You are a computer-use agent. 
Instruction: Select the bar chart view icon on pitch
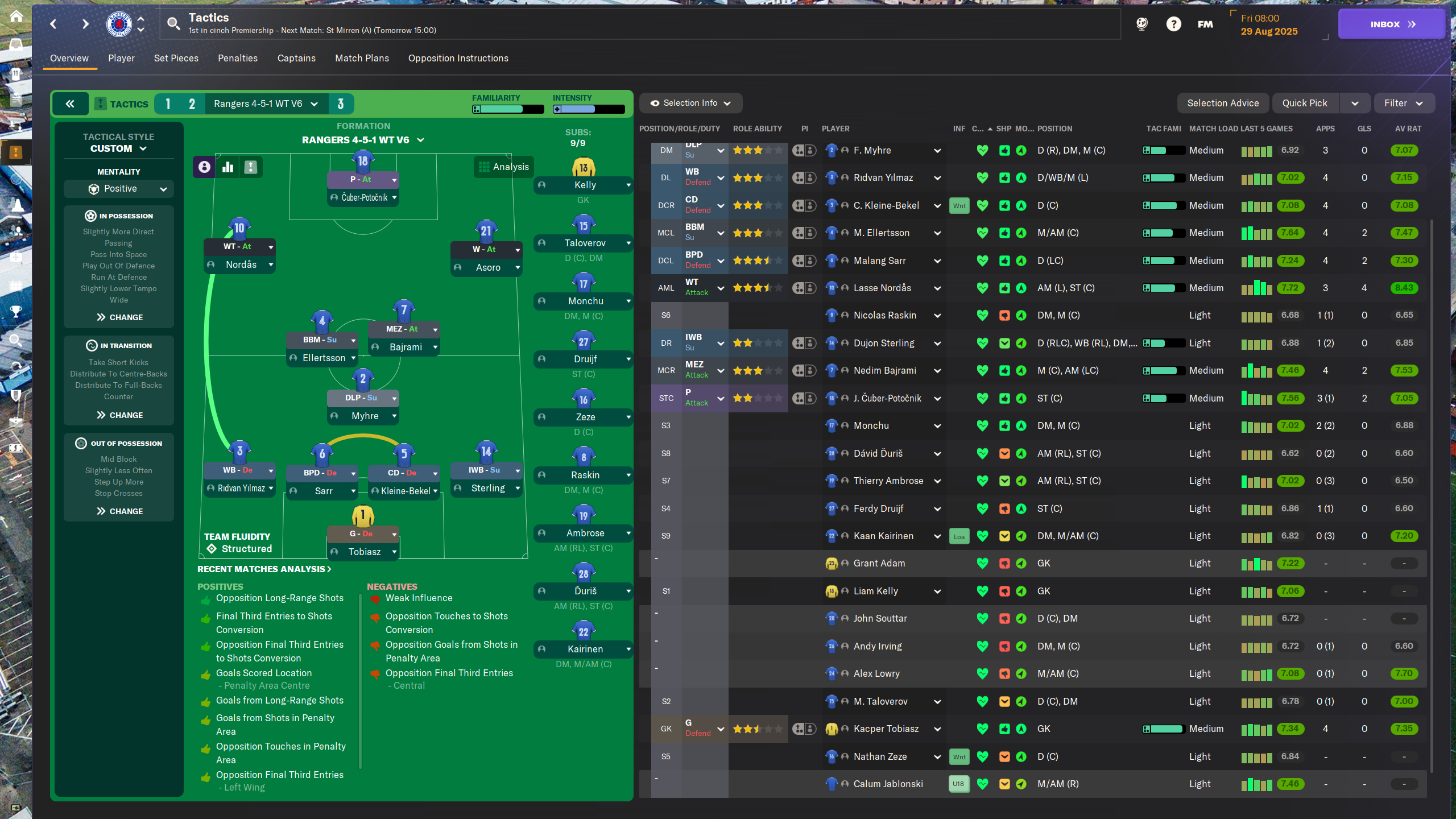pos(228,167)
